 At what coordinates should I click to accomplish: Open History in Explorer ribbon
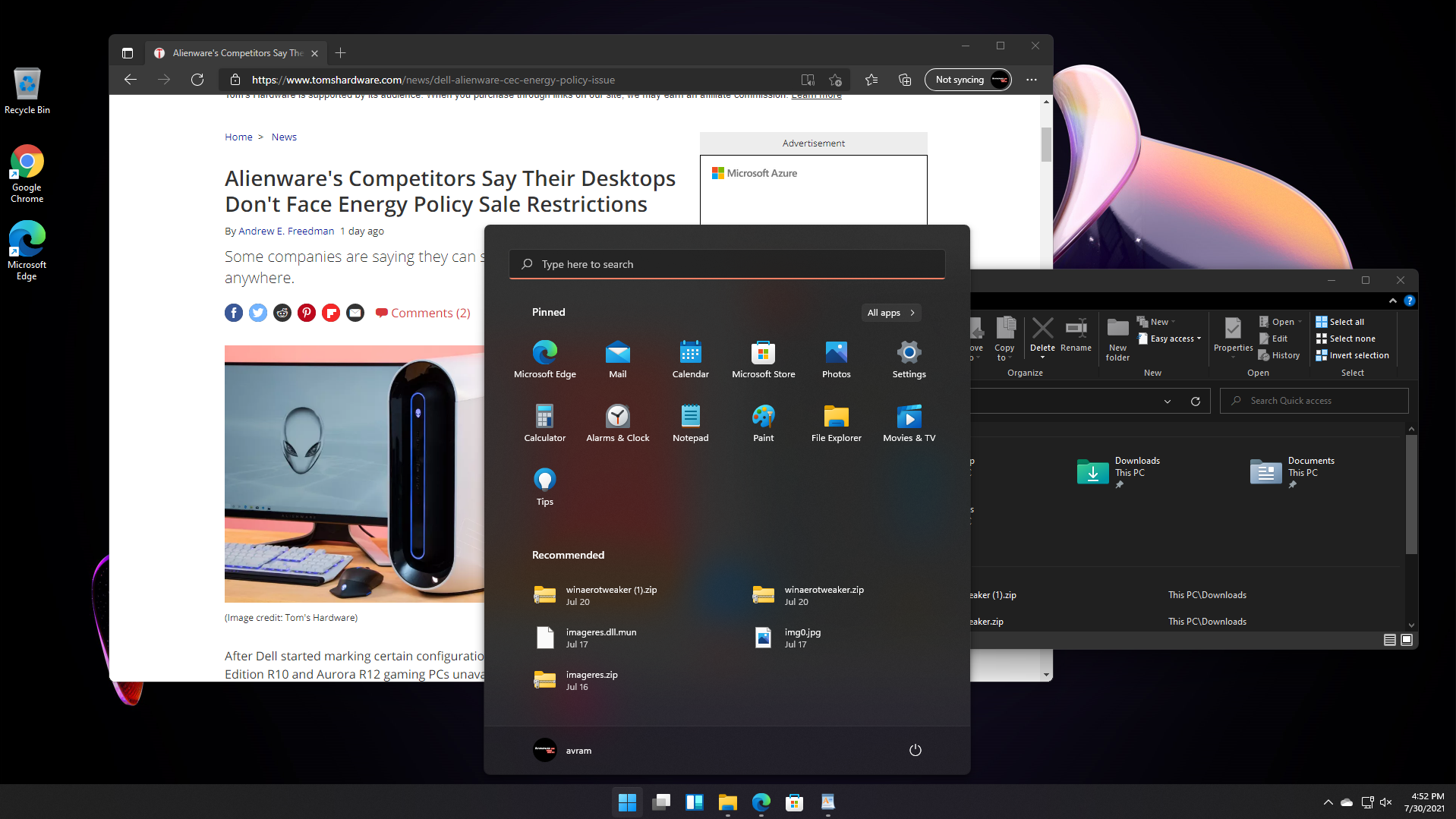pos(1279,355)
